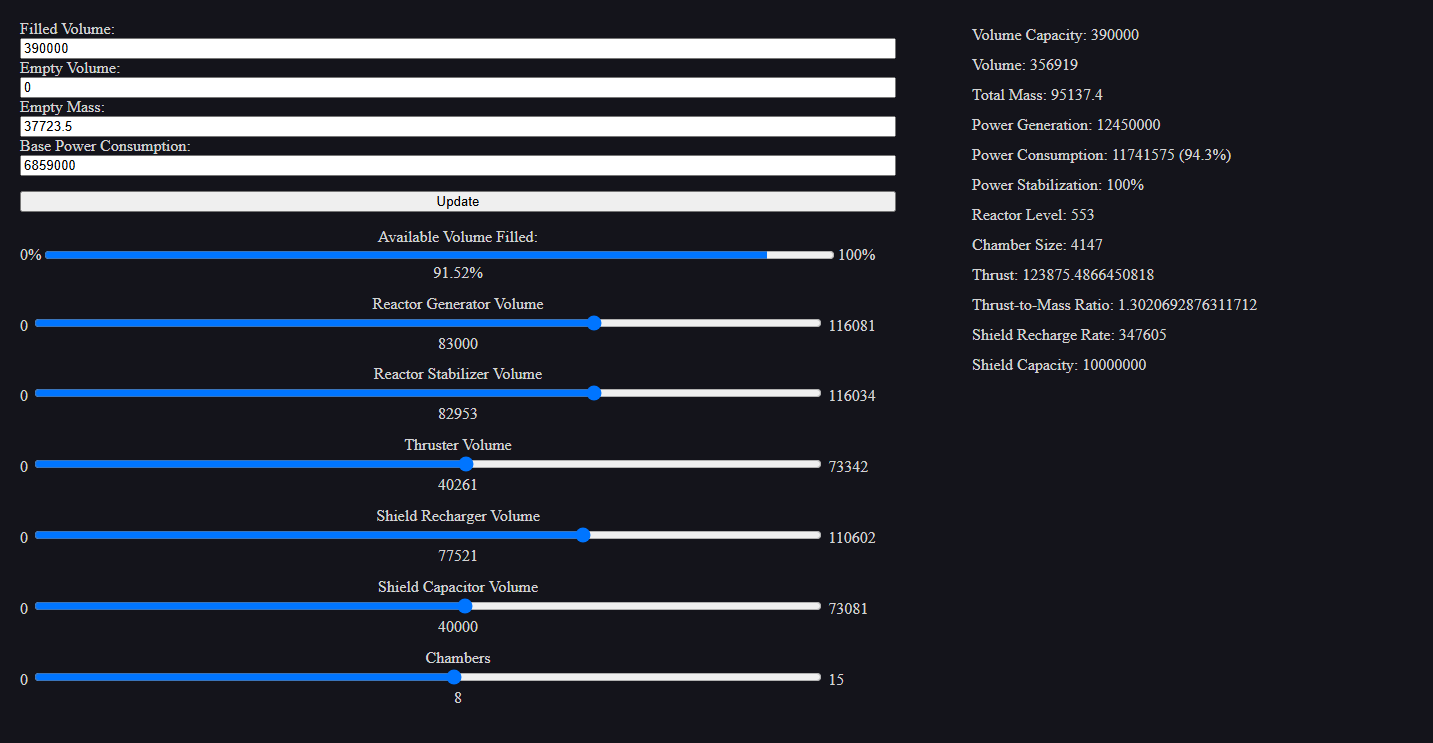Viewport: 1433px width, 743px height.
Task: Click the Chamber Size readout
Action: point(1037,245)
